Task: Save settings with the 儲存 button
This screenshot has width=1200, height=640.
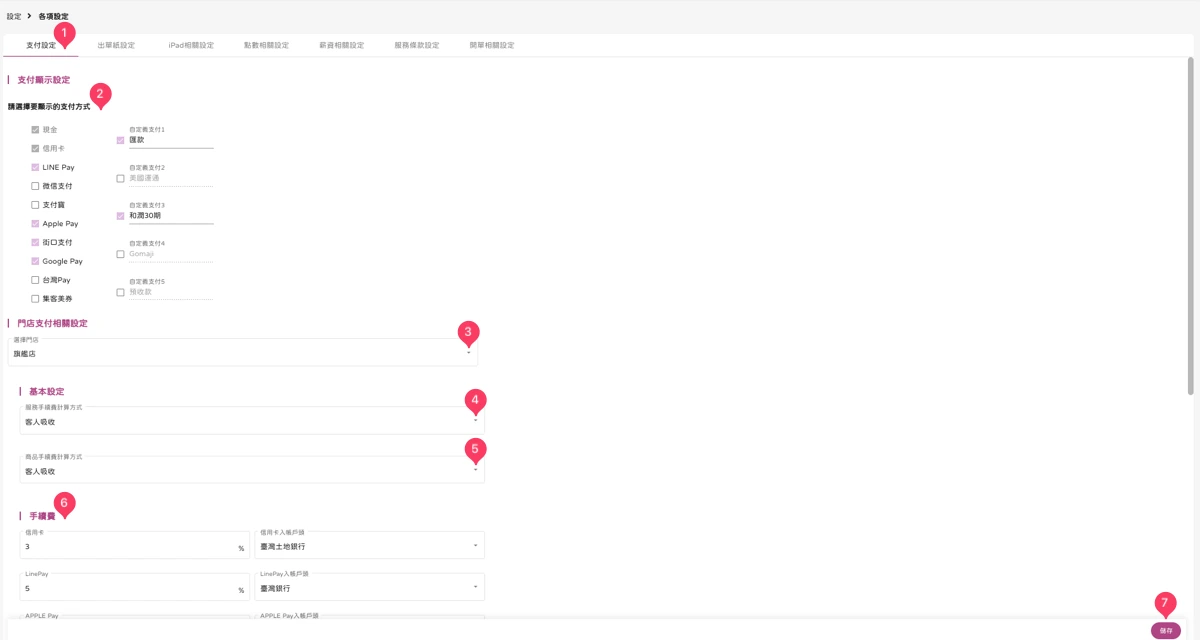Action: coord(1166,631)
